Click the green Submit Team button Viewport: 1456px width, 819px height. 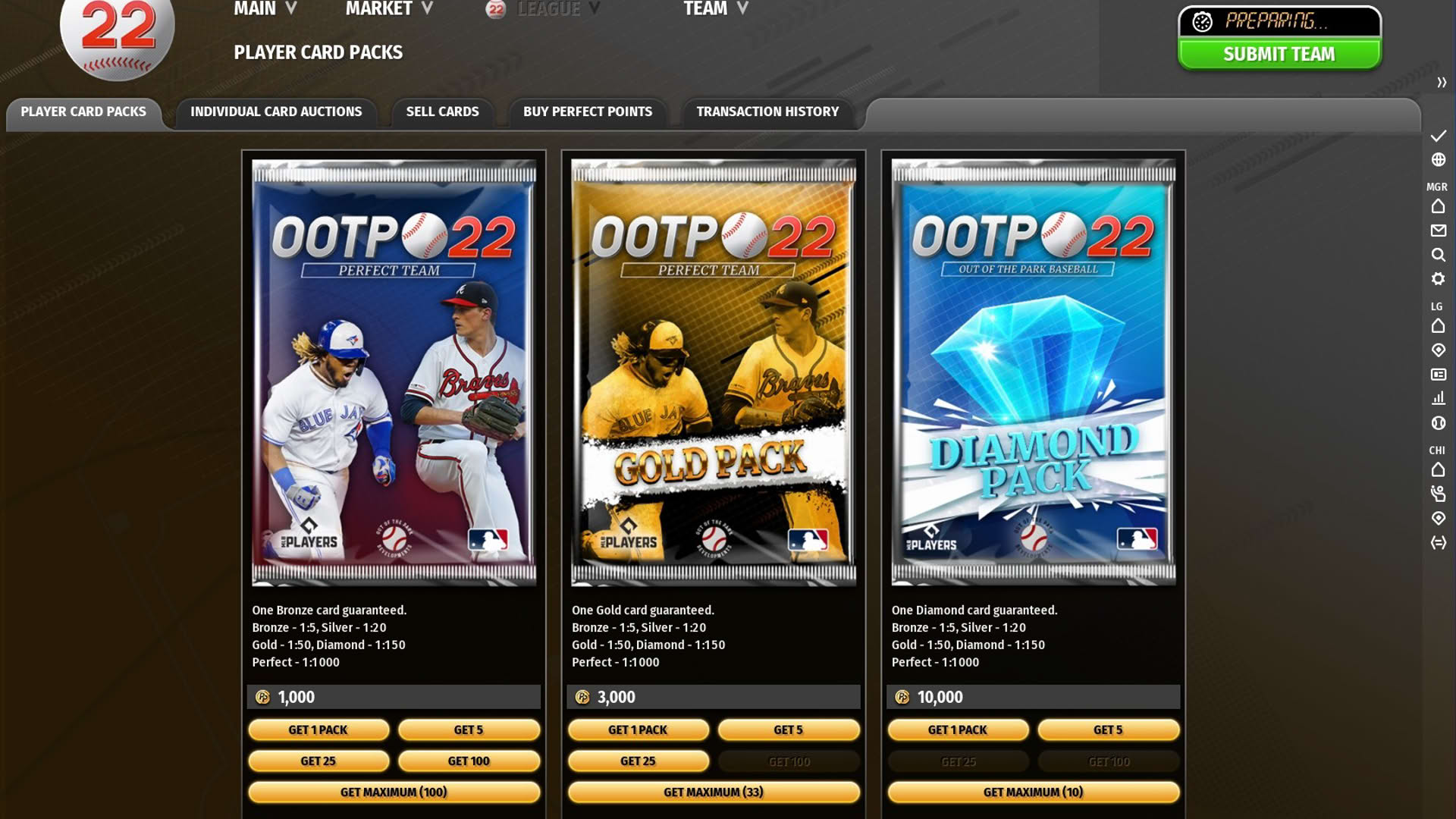[1279, 55]
